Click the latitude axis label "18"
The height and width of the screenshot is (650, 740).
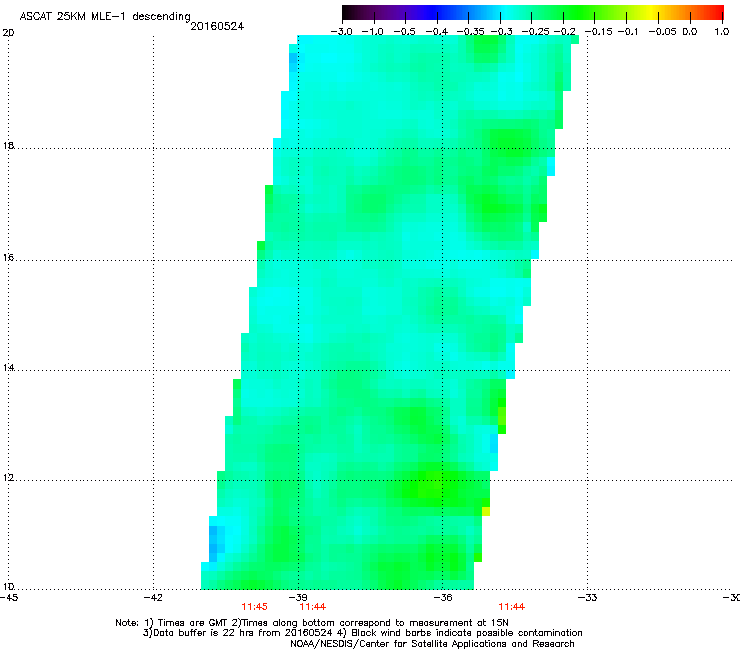(x=8, y=145)
